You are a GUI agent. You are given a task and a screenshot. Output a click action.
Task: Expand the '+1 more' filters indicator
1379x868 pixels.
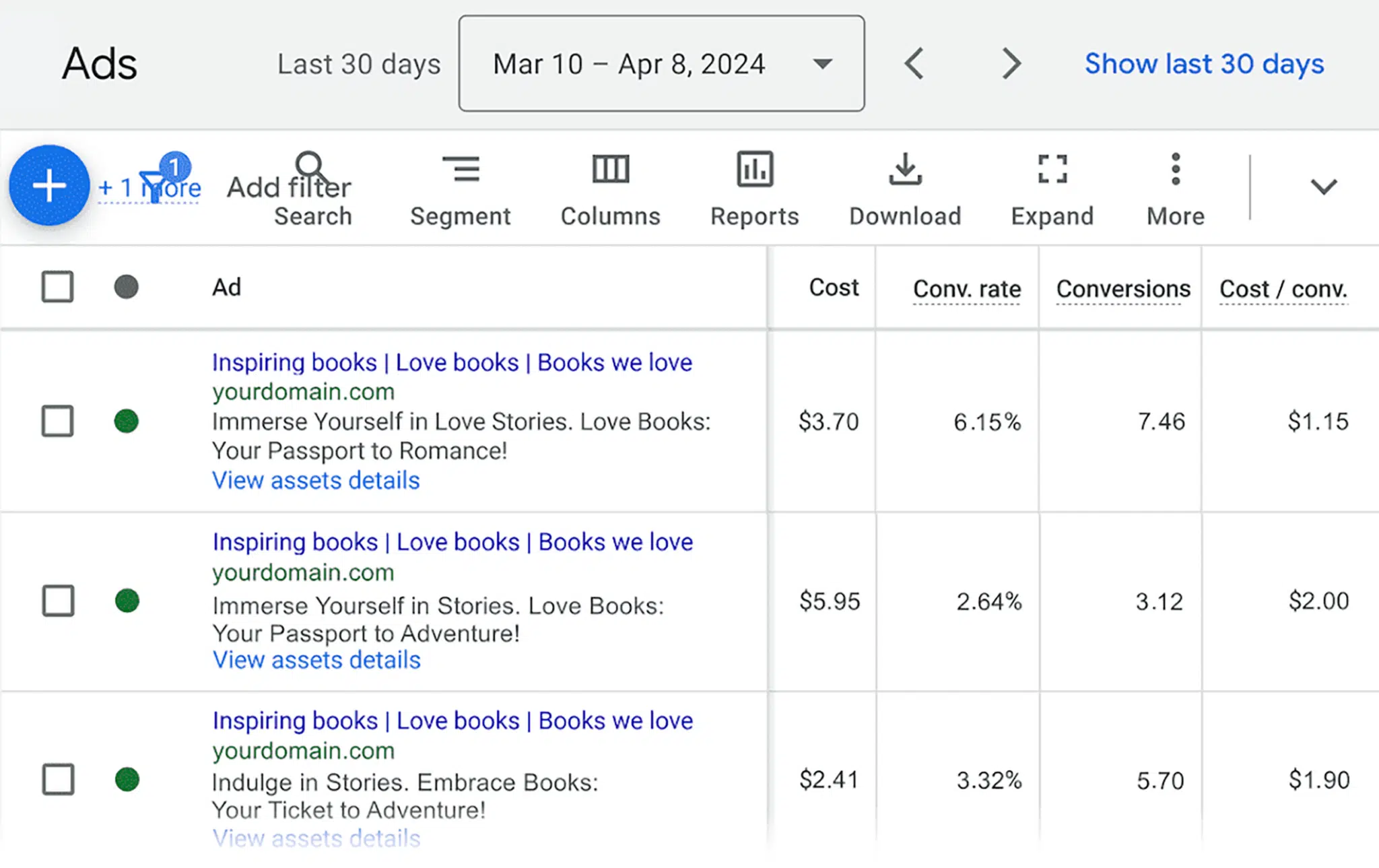(149, 189)
